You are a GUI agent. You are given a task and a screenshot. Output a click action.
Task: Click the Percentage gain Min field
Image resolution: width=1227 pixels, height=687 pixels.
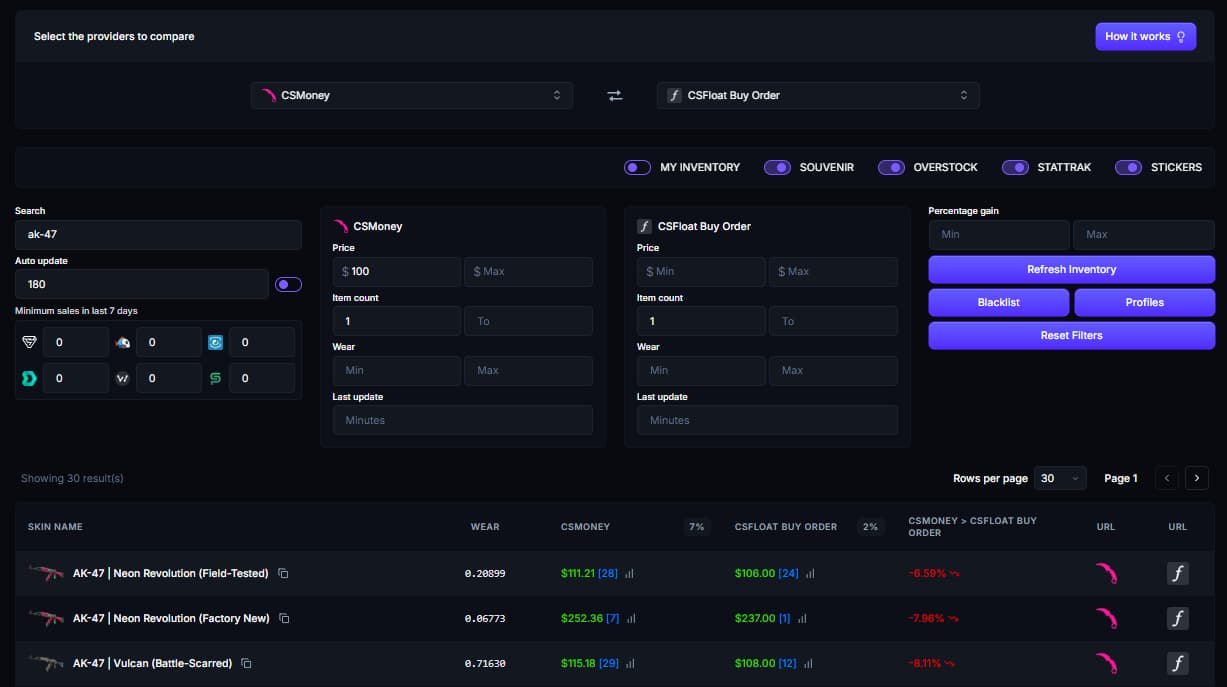pyautogui.click(x=999, y=235)
